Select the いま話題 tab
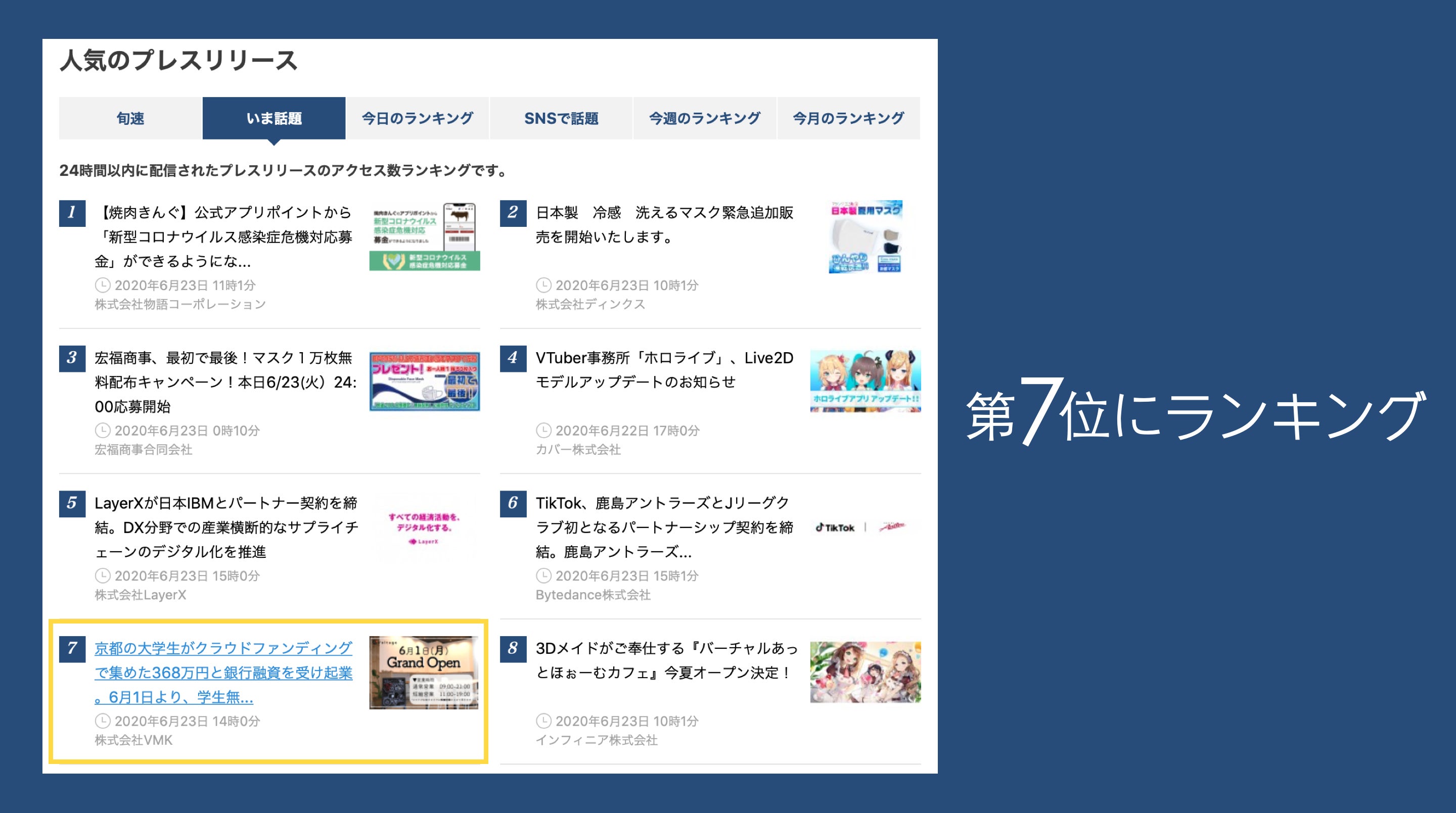Screen dimensions: 1456x813 coord(274,118)
